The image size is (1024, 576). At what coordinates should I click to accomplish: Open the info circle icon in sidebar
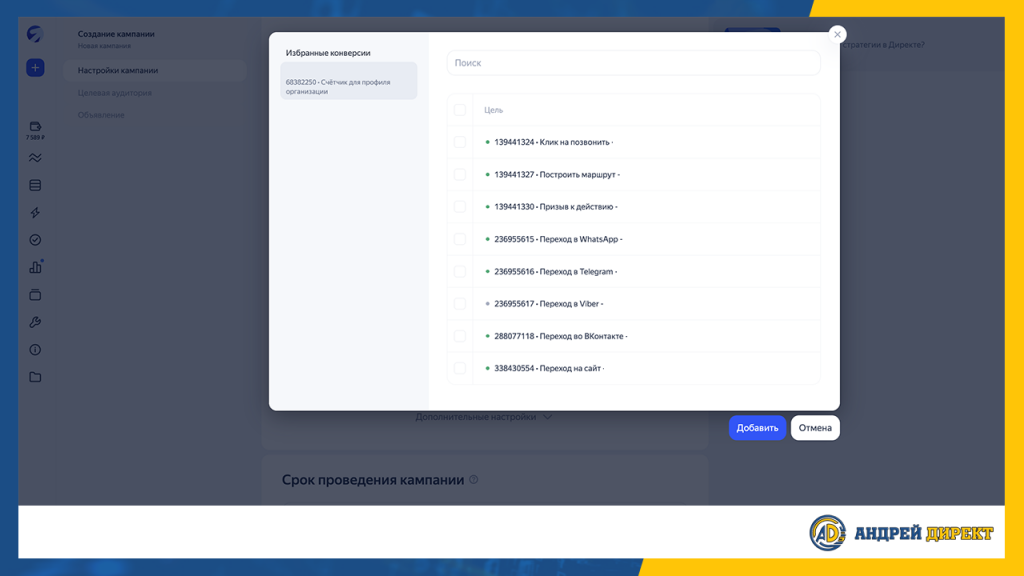coord(35,350)
